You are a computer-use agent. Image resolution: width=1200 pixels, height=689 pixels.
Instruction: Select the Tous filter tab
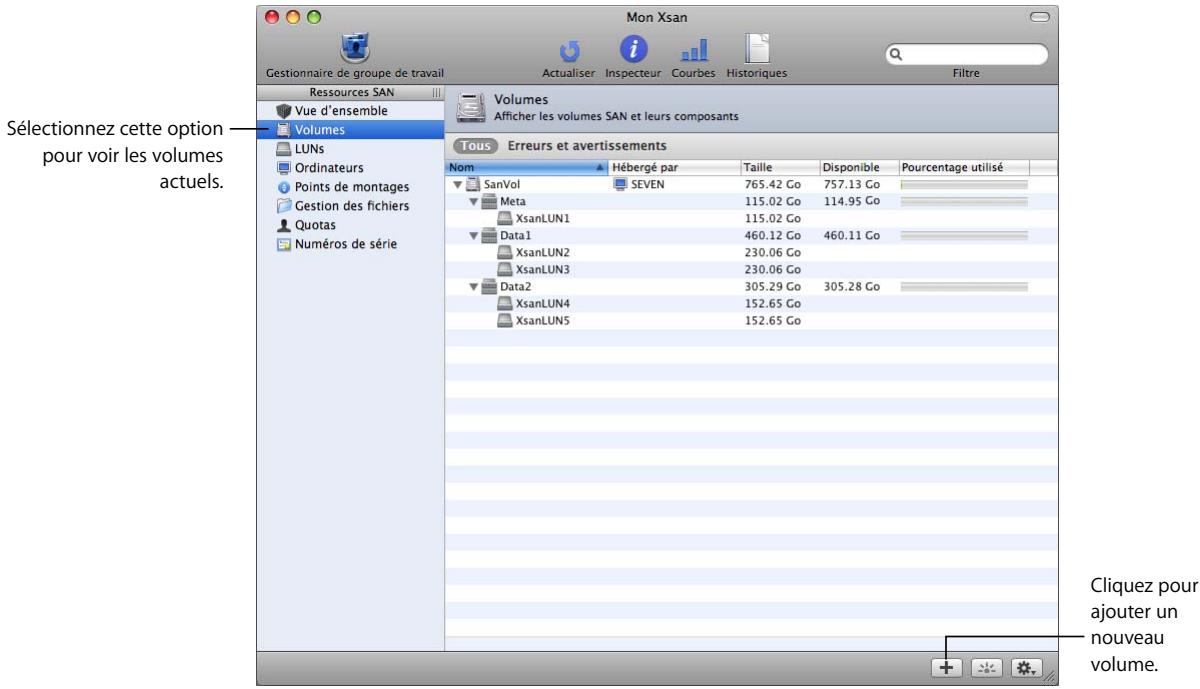pos(475,146)
